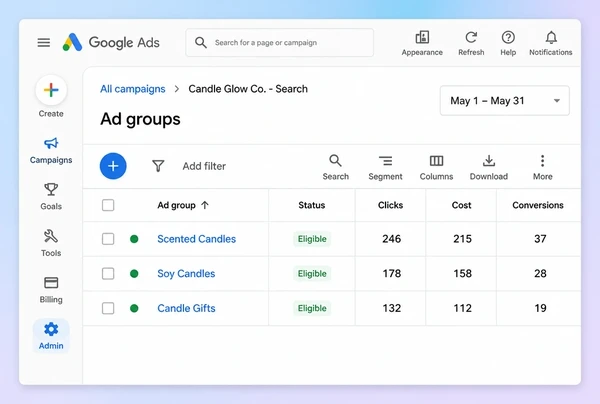Image resolution: width=600 pixels, height=404 pixels.
Task: Sort by Clicks column header
Action: (390, 205)
